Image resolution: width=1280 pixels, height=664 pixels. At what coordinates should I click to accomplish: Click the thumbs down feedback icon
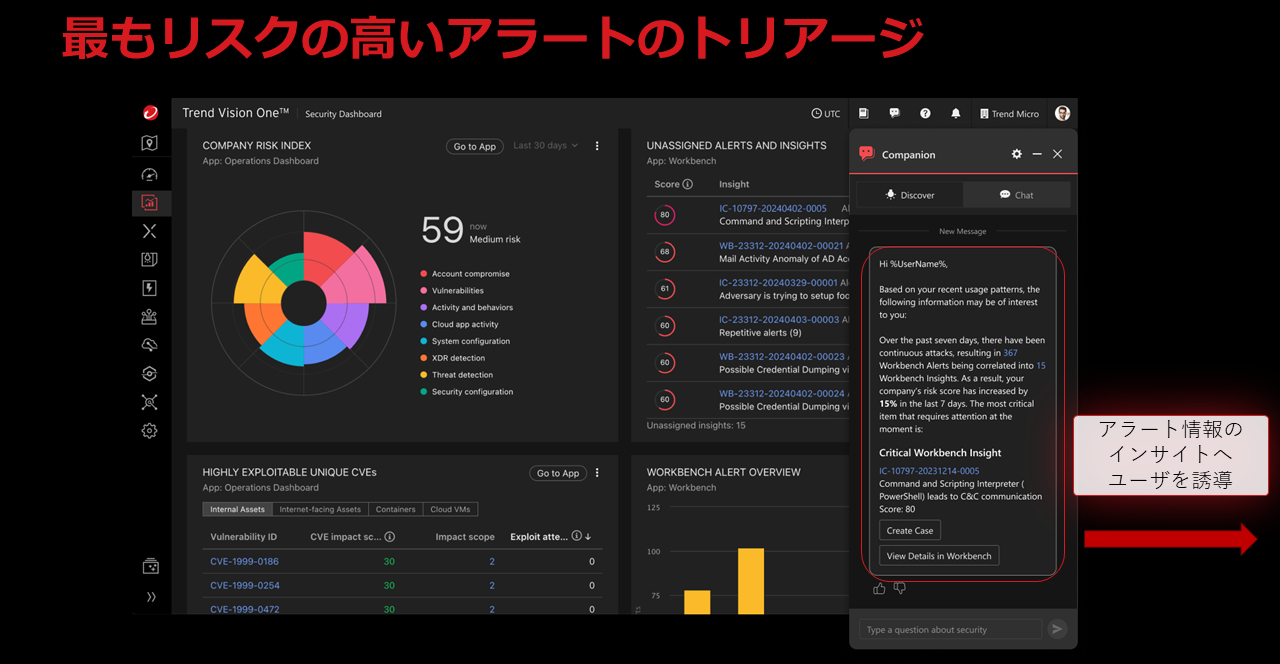900,589
